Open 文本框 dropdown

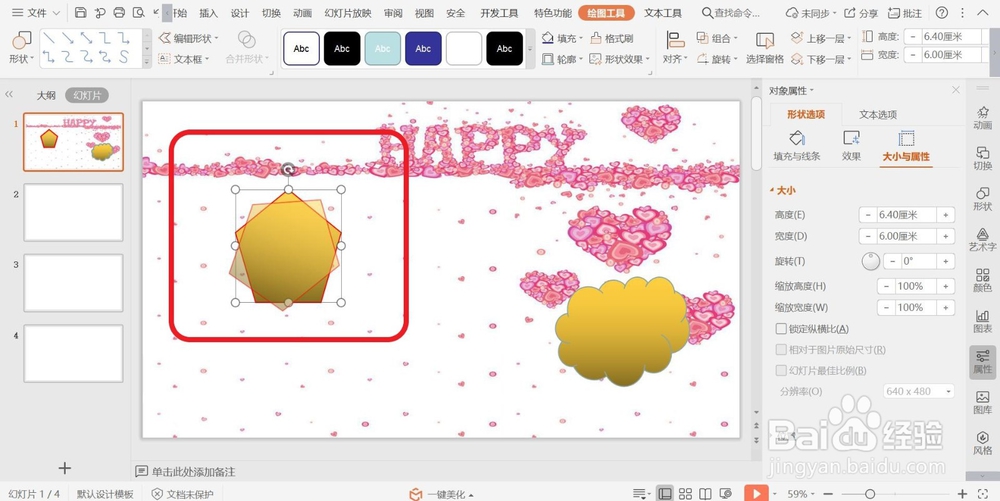(184, 59)
